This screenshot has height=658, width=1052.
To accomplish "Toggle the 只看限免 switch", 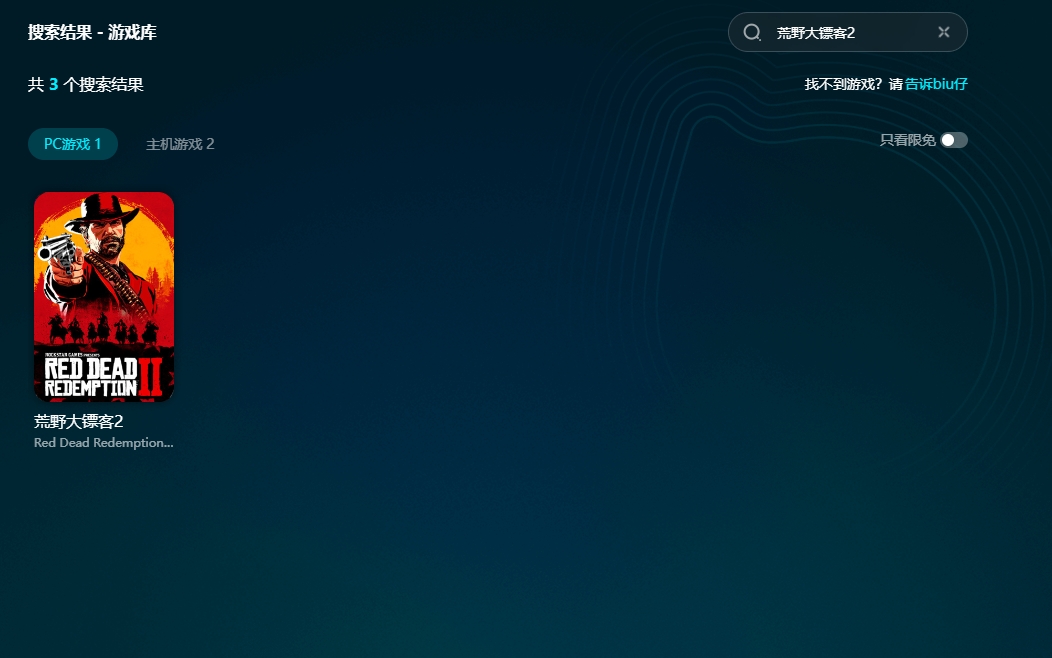I will point(953,140).
